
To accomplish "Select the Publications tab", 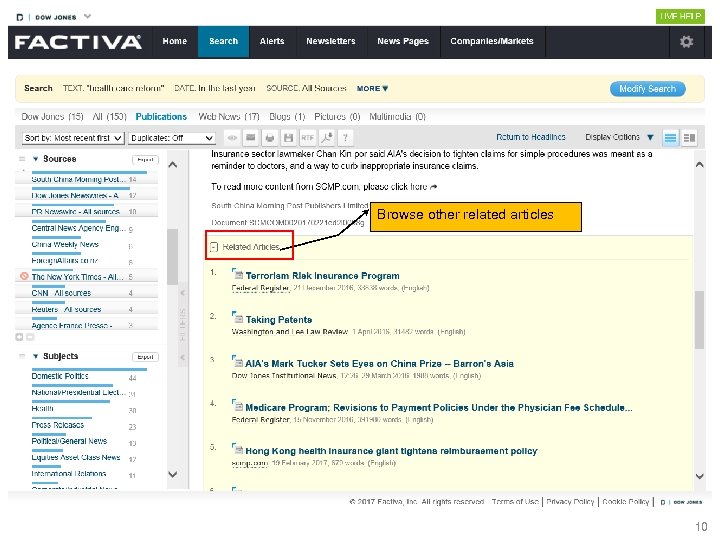I will (161, 117).
